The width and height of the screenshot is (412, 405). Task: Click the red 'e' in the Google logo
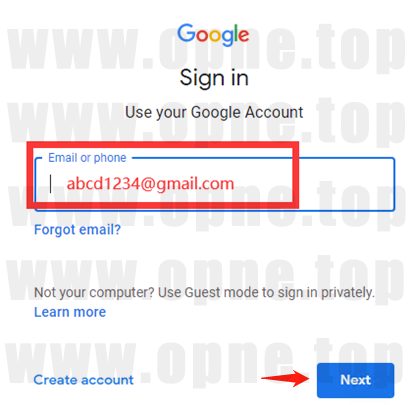coord(244,36)
